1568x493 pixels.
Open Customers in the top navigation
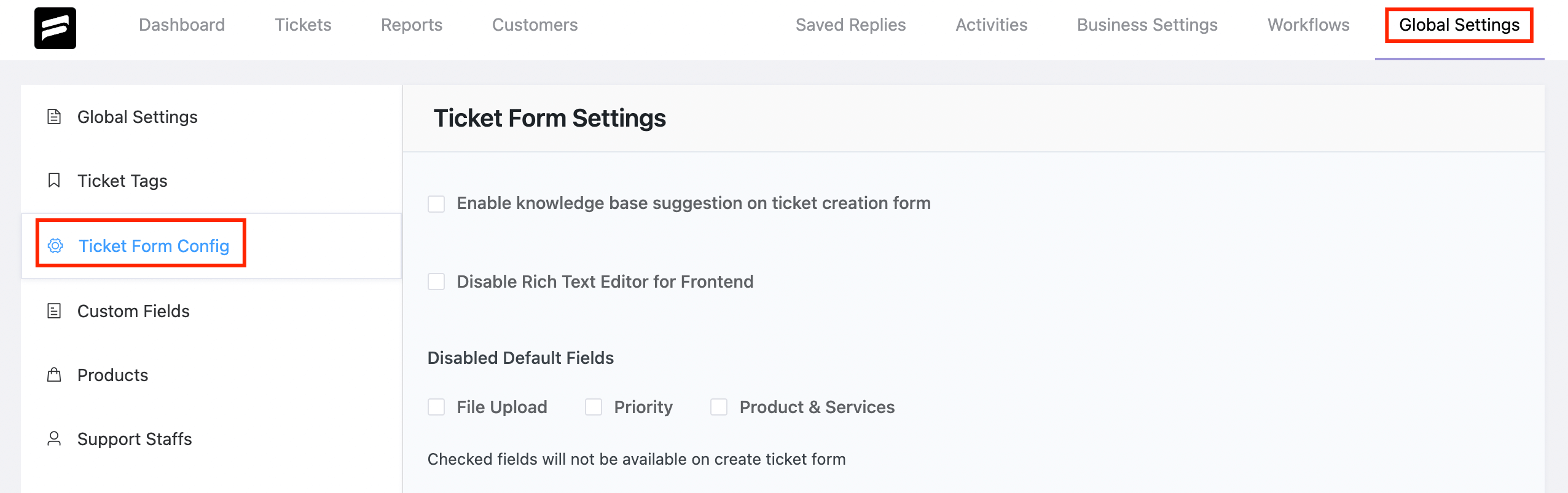coord(535,25)
